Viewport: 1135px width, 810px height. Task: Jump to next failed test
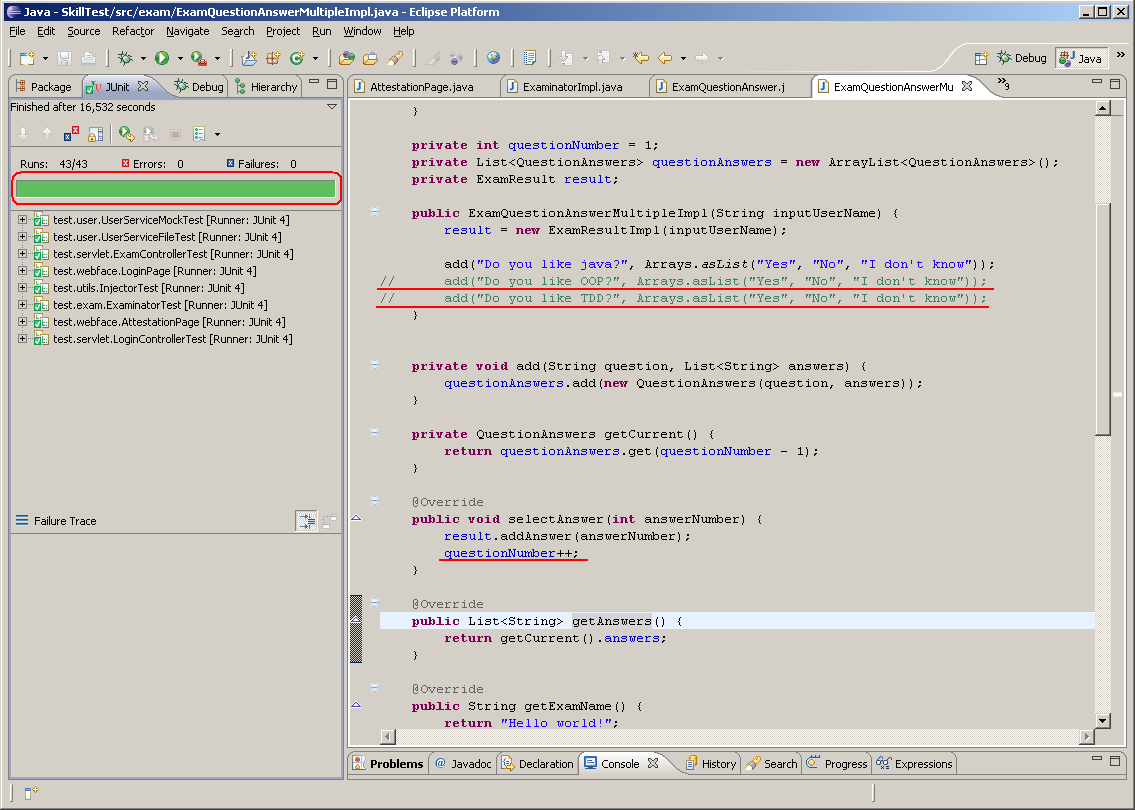point(22,133)
